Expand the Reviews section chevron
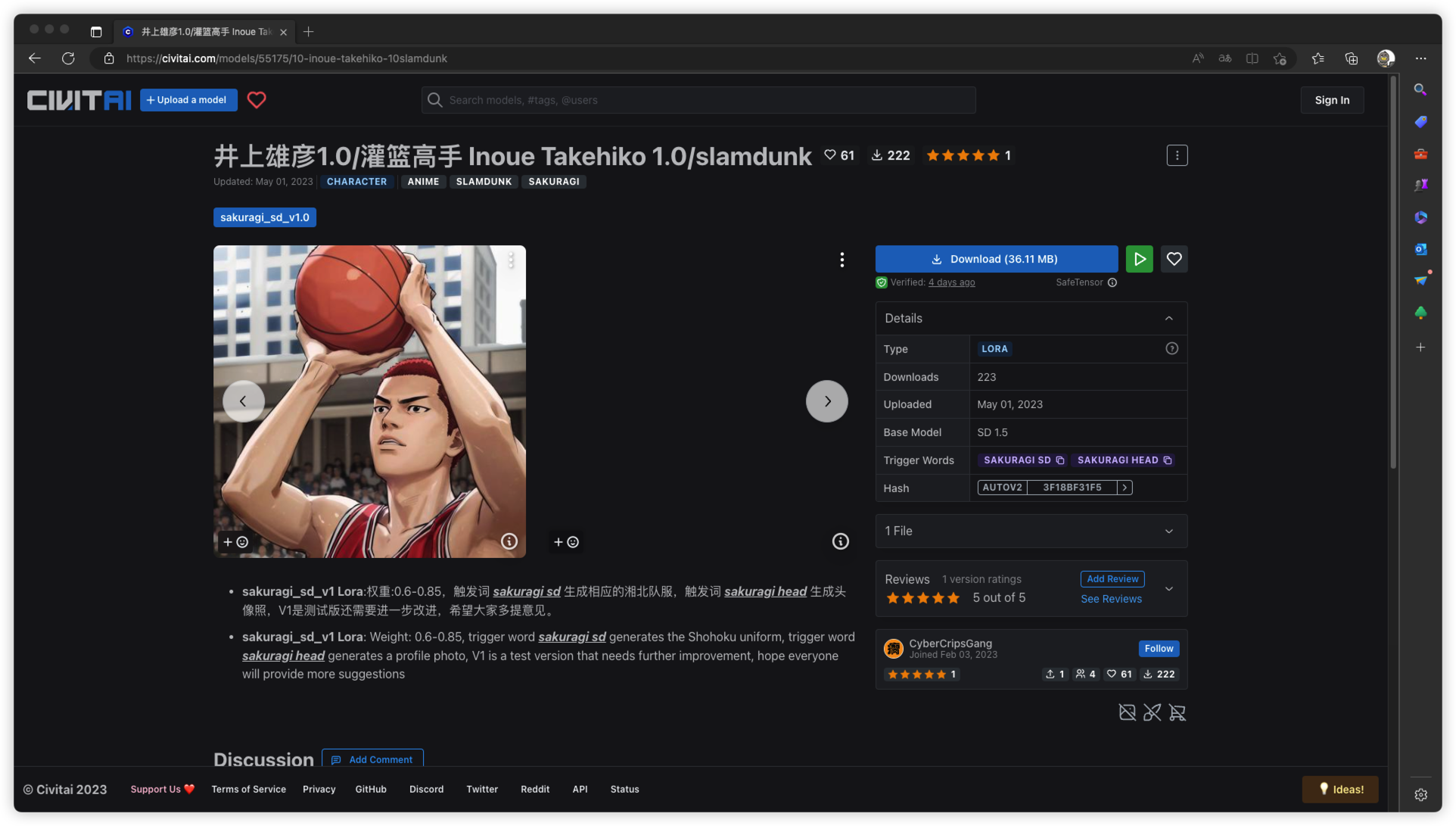Viewport: 1456px width, 826px height. click(x=1169, y=589)
